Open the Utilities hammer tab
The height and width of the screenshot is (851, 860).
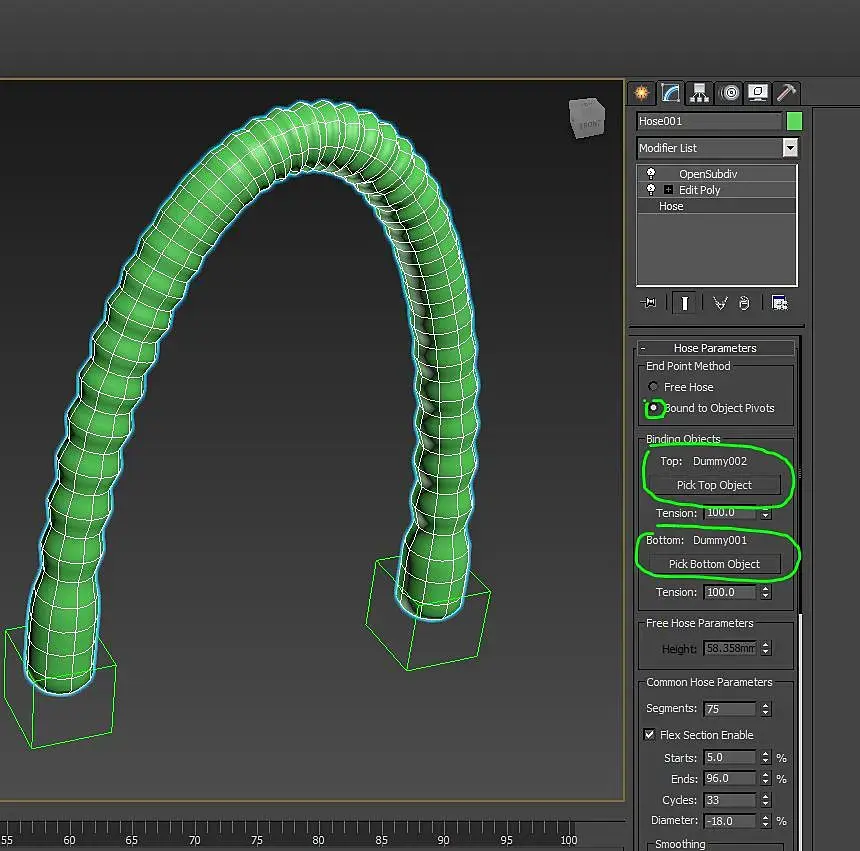point(787,93)
